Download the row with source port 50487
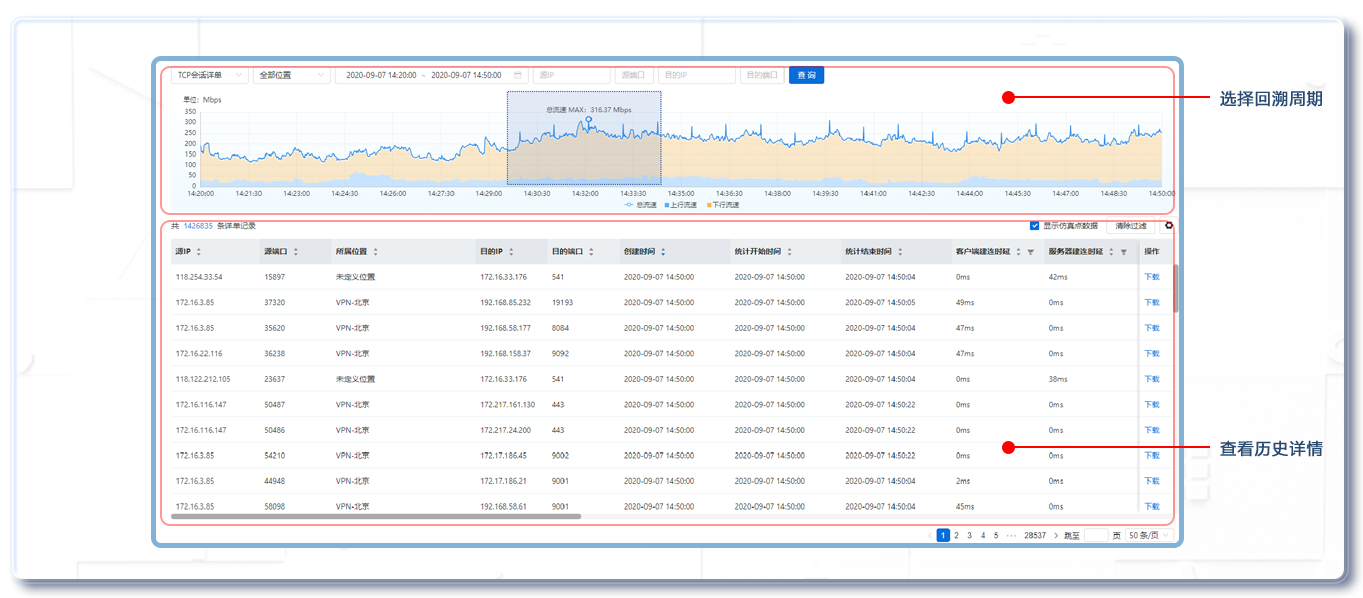The image size is (1363, 598). (1152, 404)
